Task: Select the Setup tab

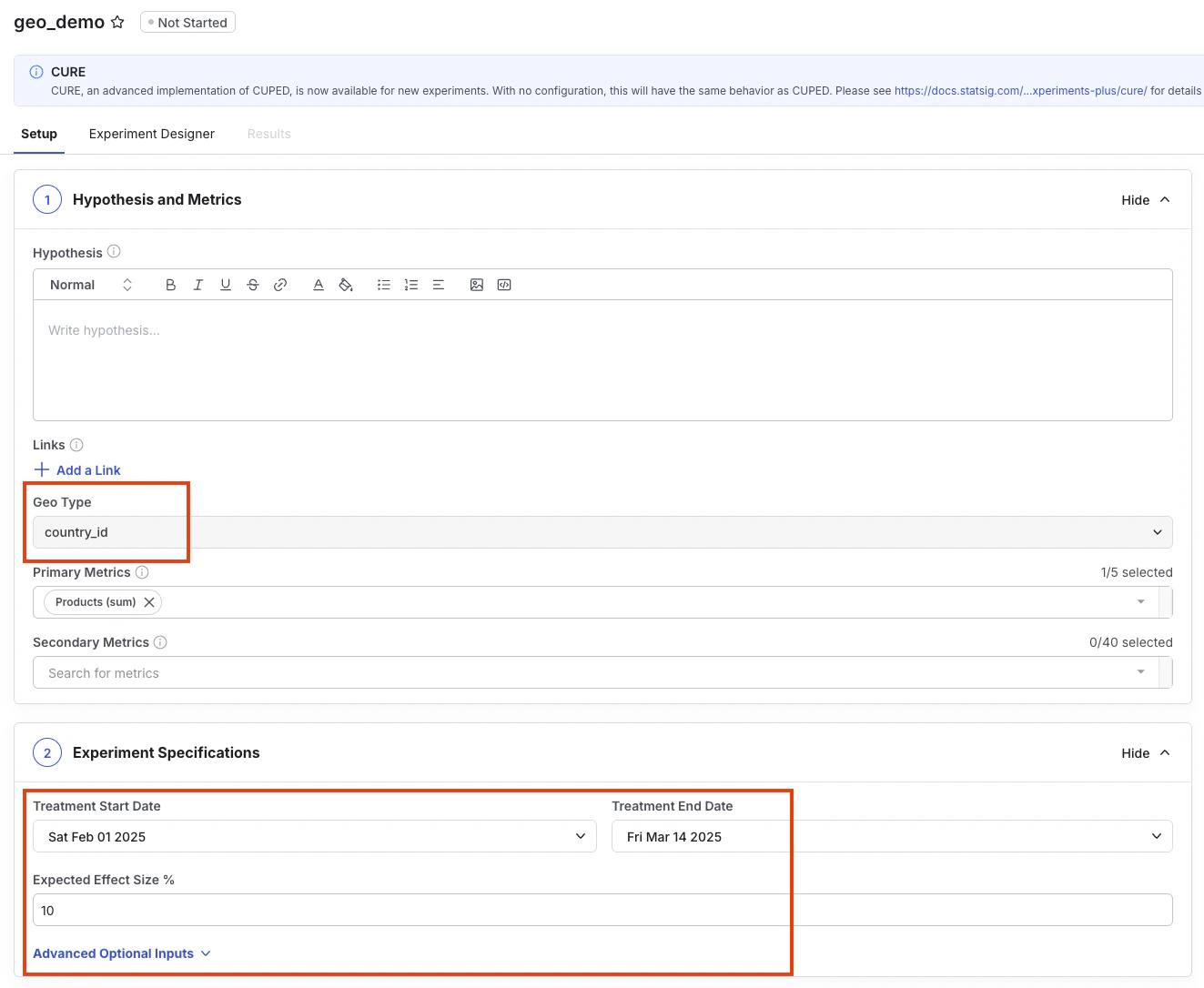Action: pyautogui.click(x=38, y=134)
